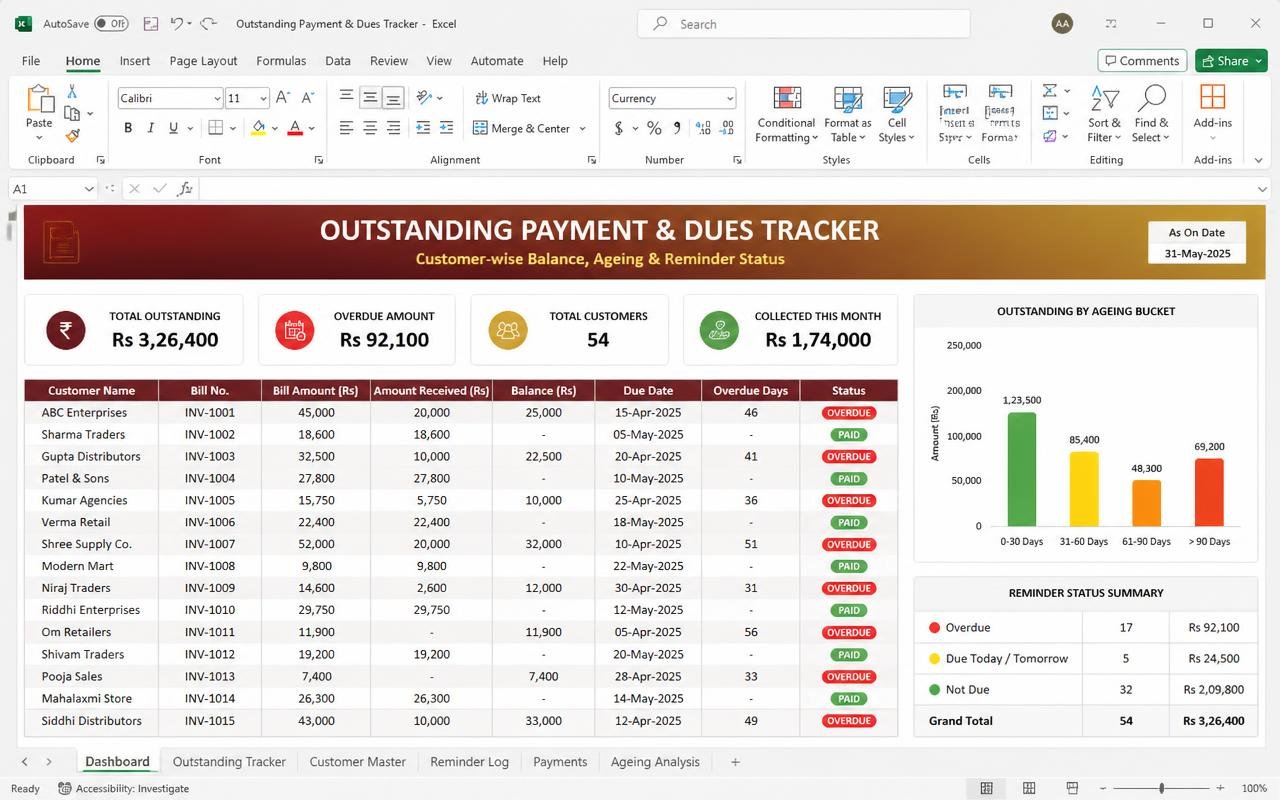1280x800 pixels.
Task: Click the red Font Color swatch
Action: pyautogui.click(x=295, y=128)
